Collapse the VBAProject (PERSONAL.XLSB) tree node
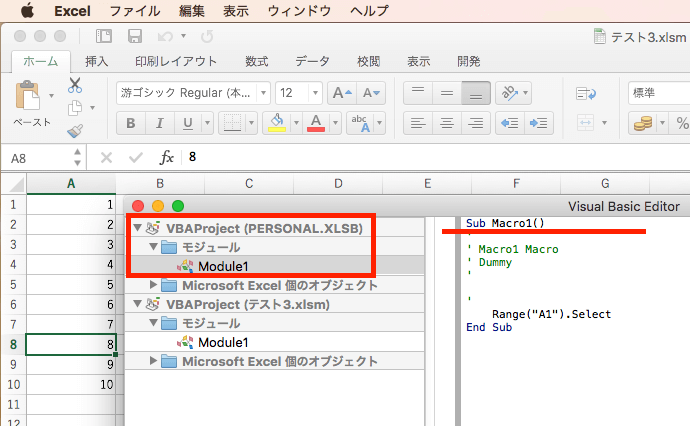The width and height of the screenshot is (690, 426). (137, 228)
